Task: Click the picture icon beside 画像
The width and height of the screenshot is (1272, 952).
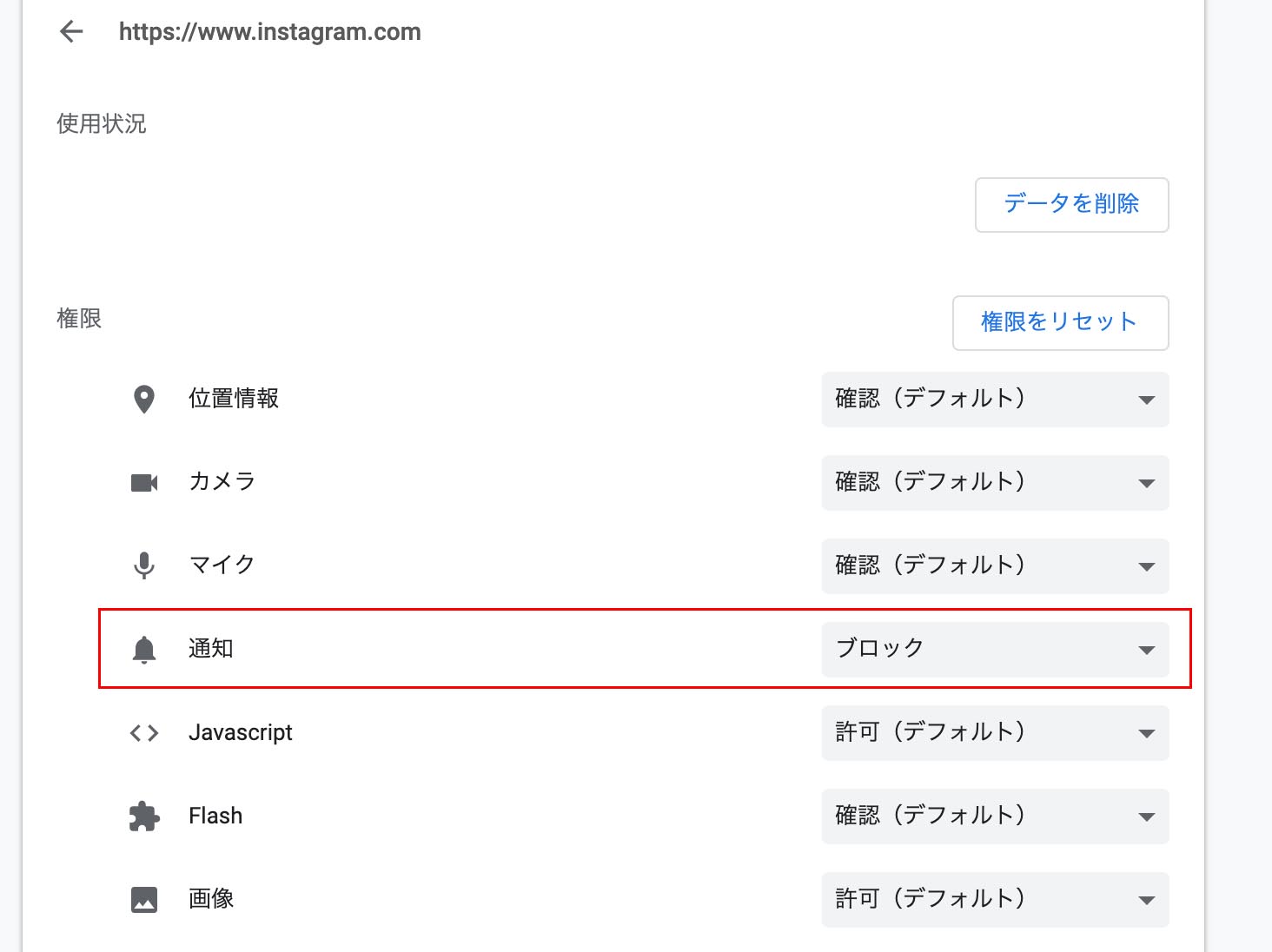Action: tap(144, 900)
